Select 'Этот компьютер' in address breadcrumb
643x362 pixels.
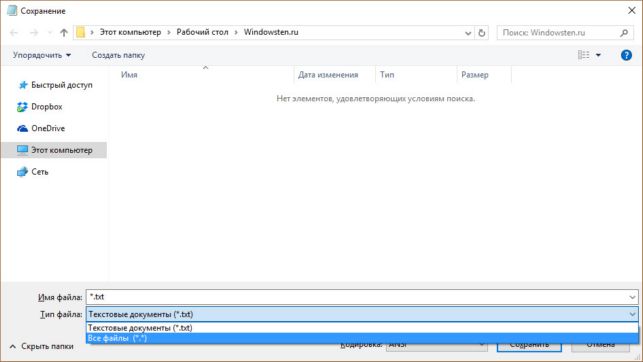(130, 32)
